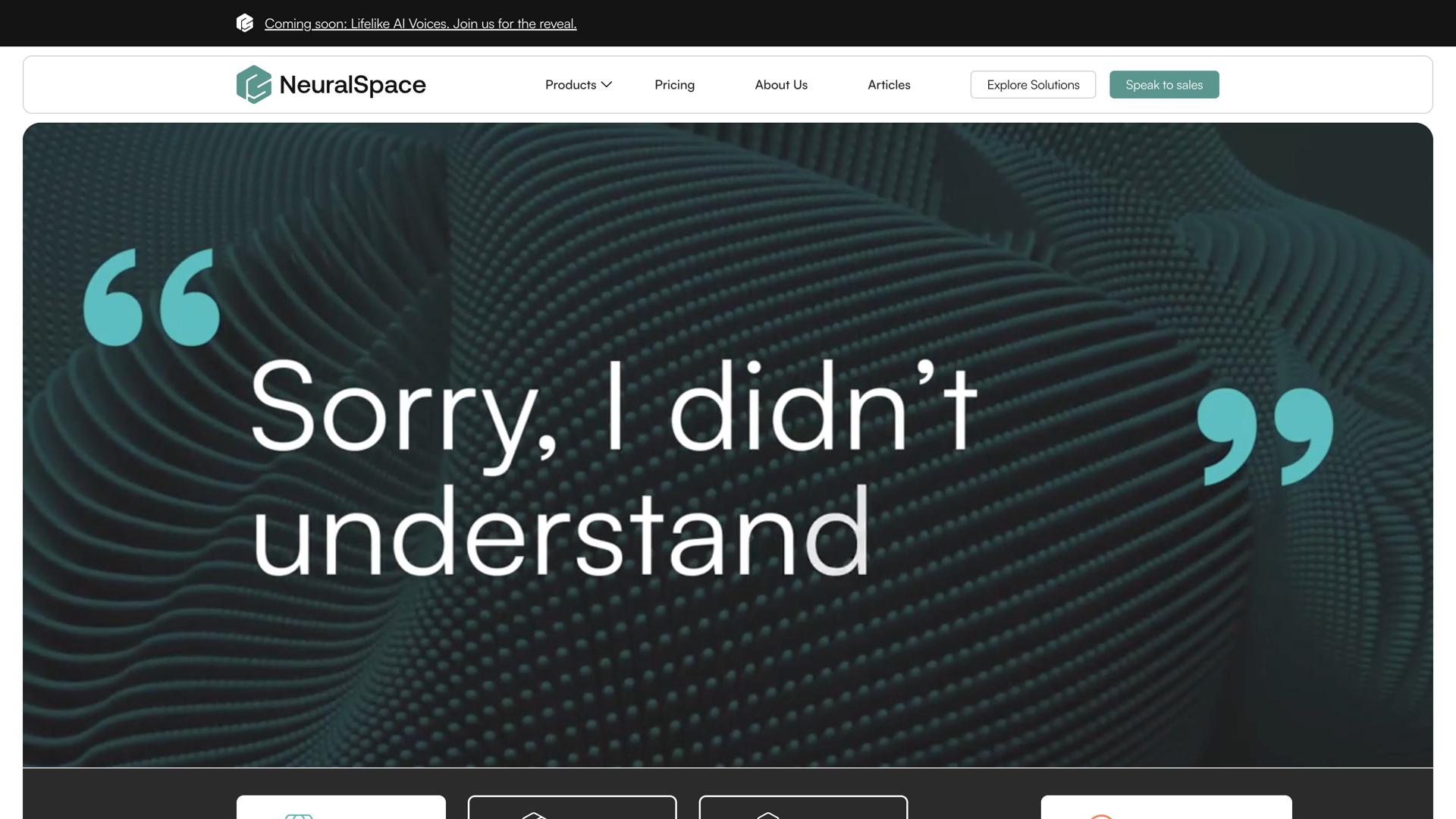Click the orange icon in rightmost white card
The width and height of the screenshot is (1456, 819).
point(1101,816)
